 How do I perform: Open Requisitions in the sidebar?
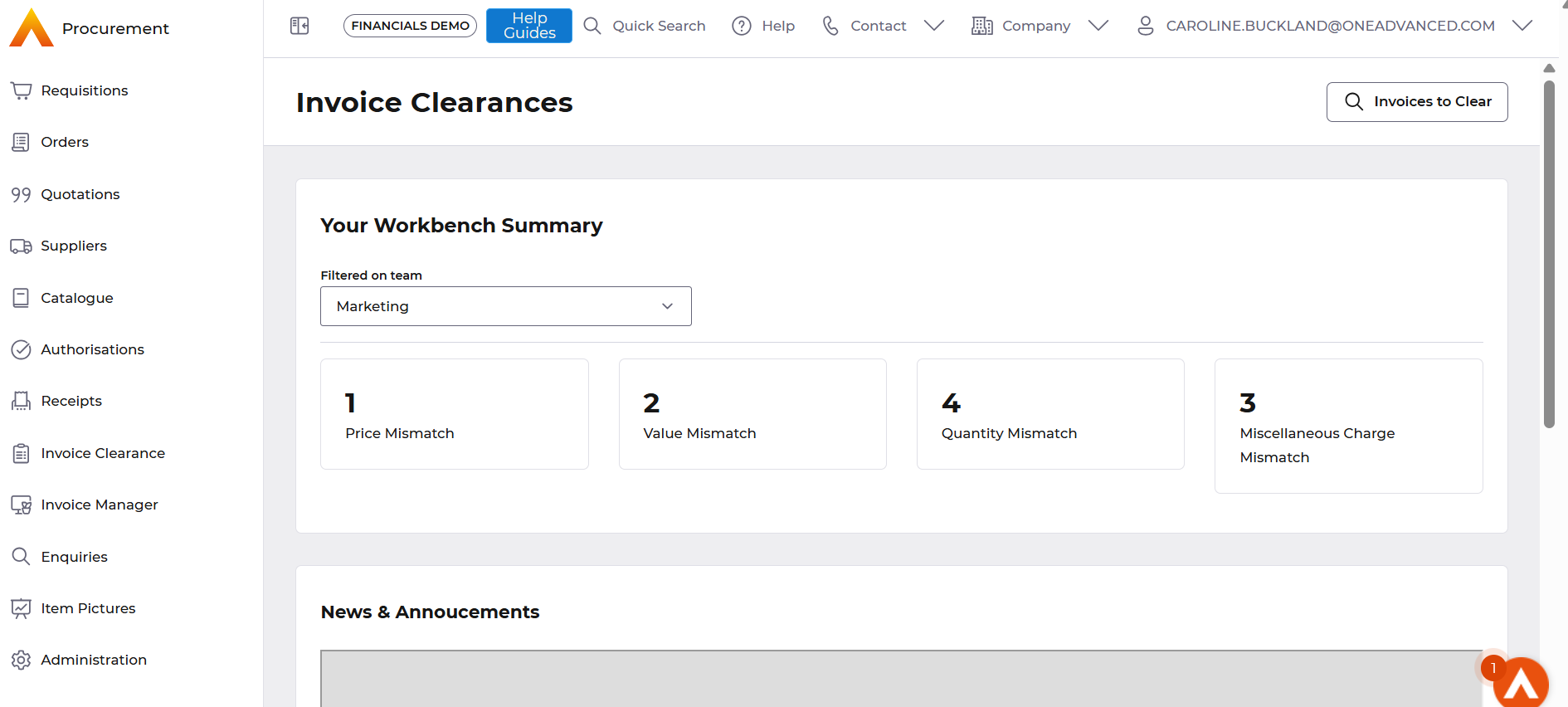[x=85, y=90]
